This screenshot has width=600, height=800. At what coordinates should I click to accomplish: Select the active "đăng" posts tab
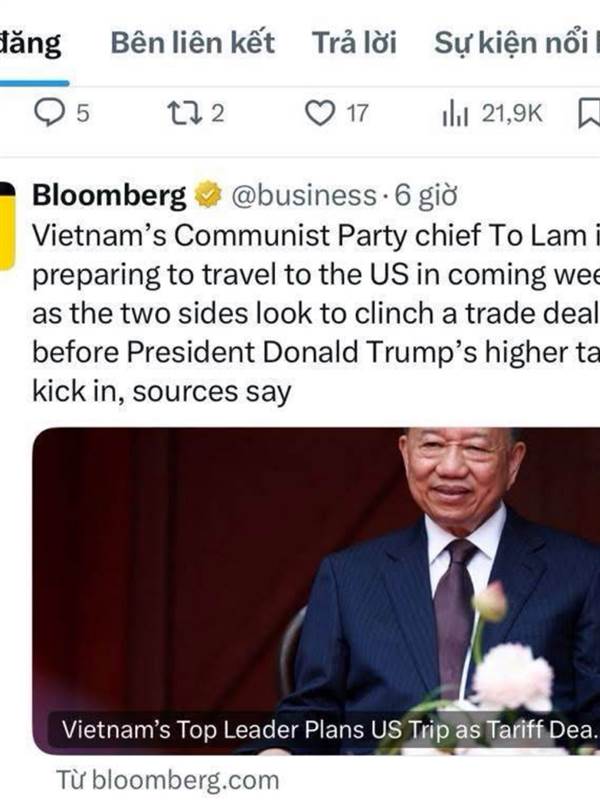pyautogui.click(x=30, y=43)
